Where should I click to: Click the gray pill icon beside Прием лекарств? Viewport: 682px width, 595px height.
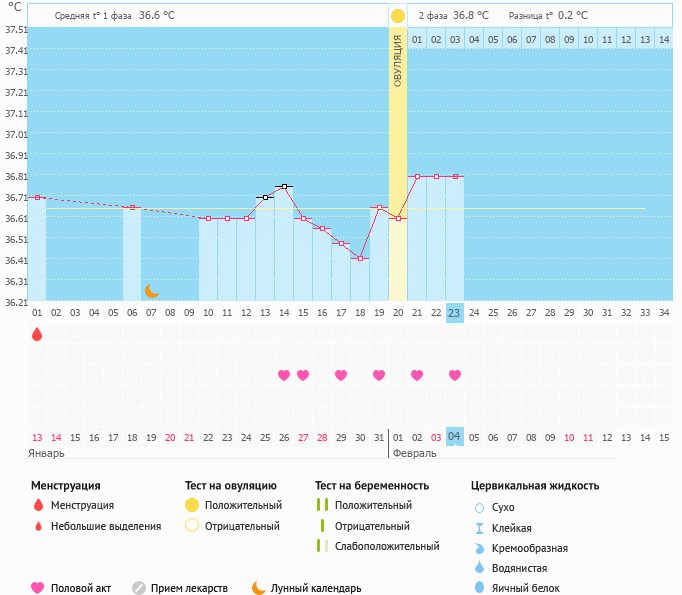pos(139,588)
